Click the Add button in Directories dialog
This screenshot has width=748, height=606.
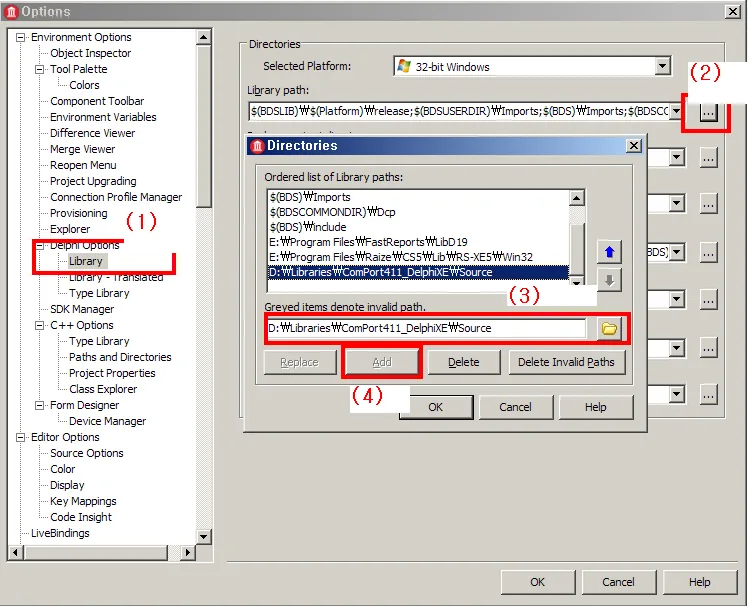tap(382, 362)
